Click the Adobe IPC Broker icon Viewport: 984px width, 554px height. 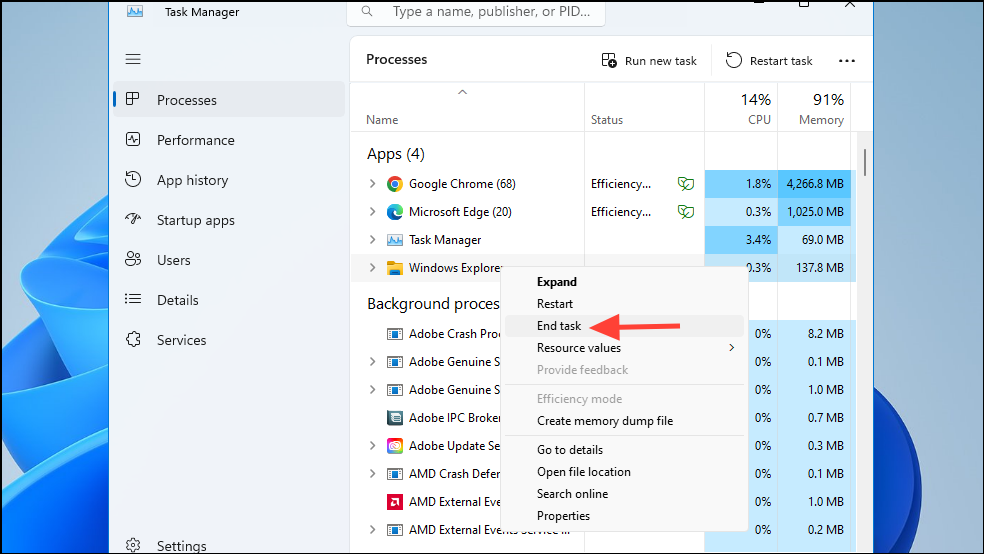coord(395,418)
